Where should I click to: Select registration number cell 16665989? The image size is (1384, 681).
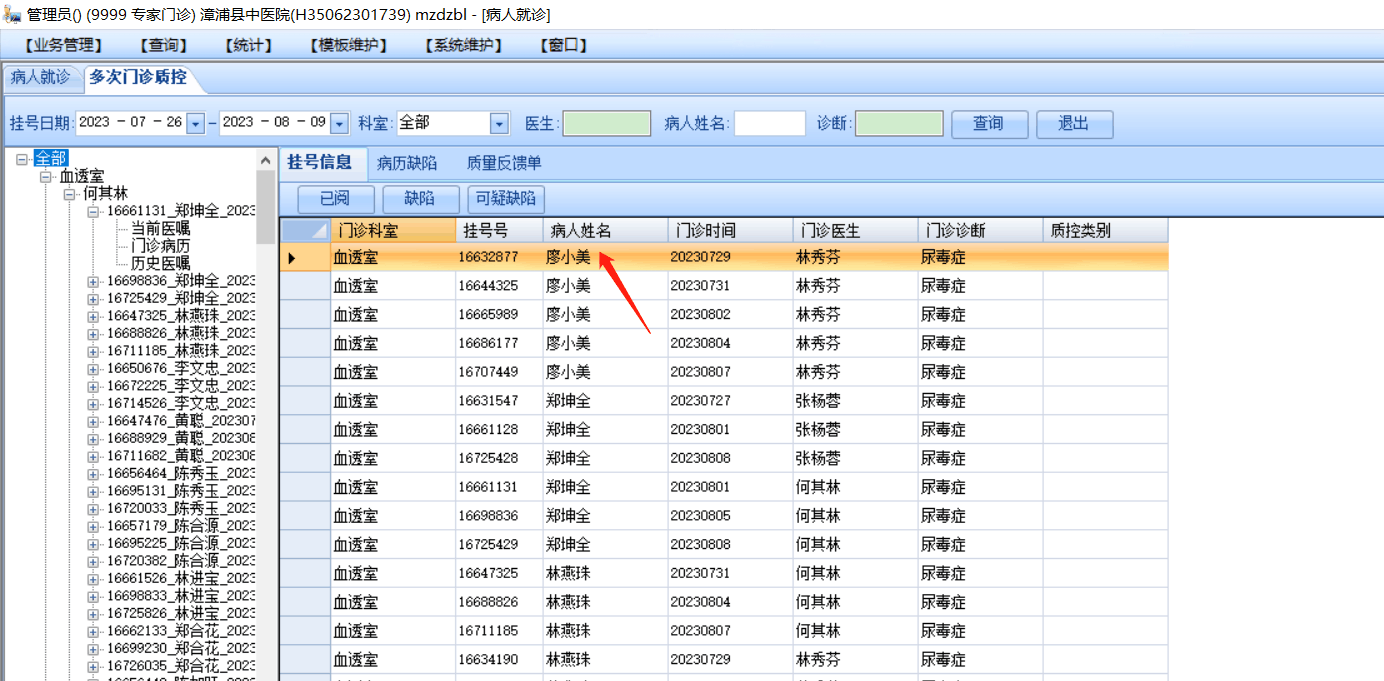point(499,315)
